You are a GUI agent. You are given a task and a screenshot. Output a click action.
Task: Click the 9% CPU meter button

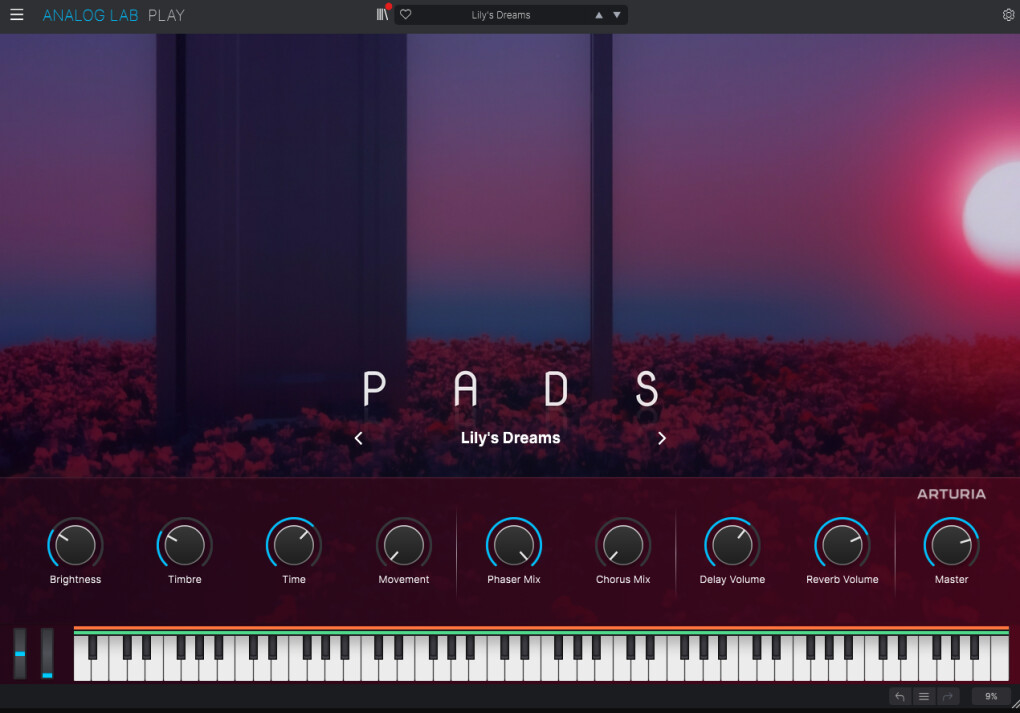tap(990, 696)
